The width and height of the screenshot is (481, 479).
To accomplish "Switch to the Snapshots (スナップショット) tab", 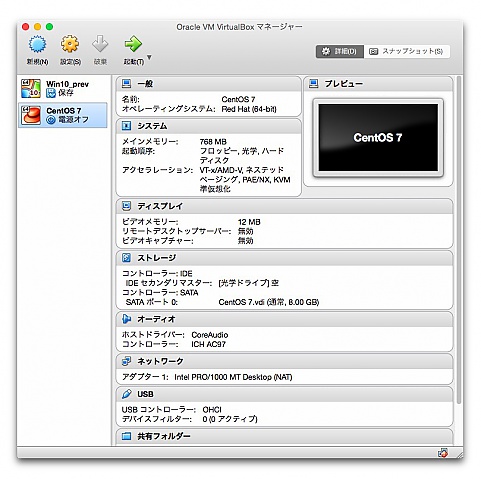I will 407,51.
